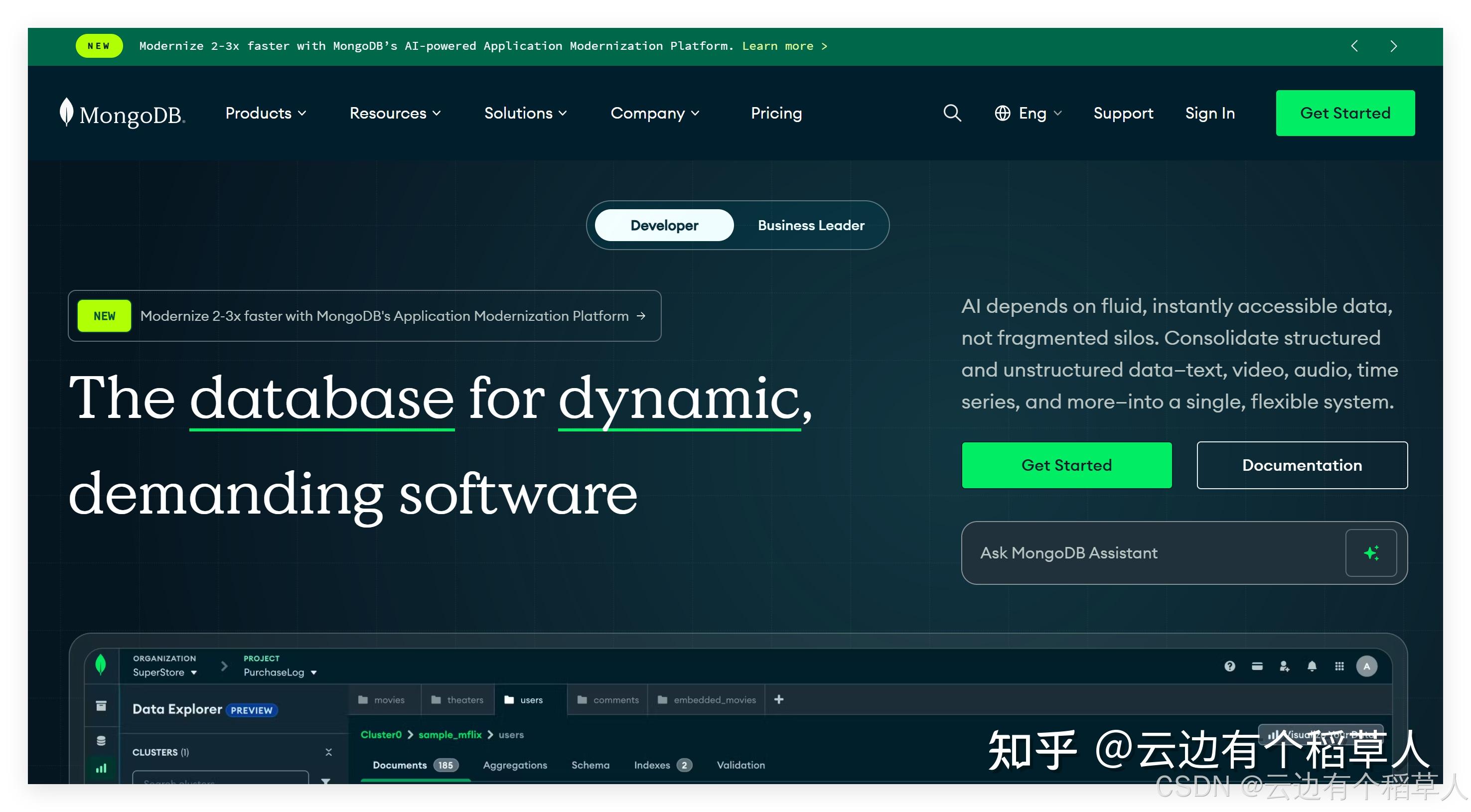Screen dimensions: 1471x812
Task: Open the invite user icon in Atlas toolbar
Action: coord(1284,666)
